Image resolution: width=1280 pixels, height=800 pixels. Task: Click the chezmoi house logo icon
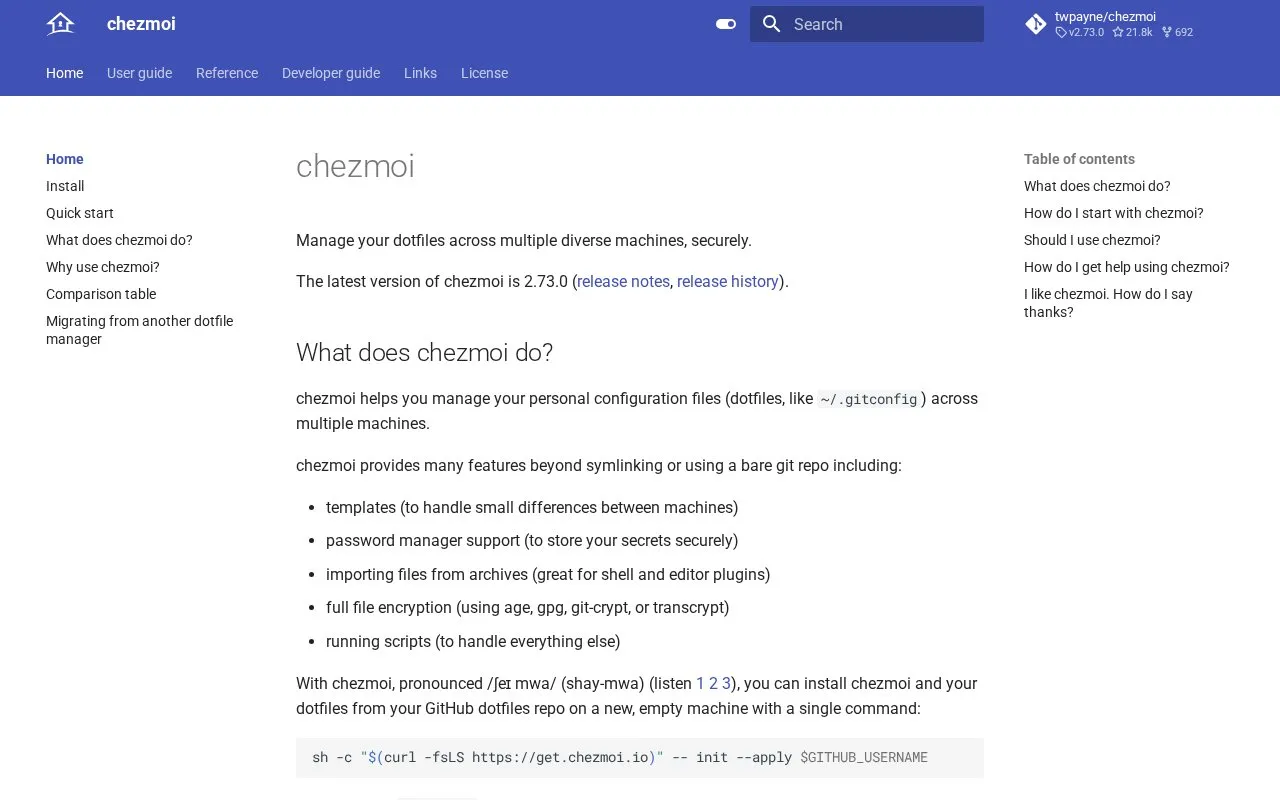click(x=61, y=24)
